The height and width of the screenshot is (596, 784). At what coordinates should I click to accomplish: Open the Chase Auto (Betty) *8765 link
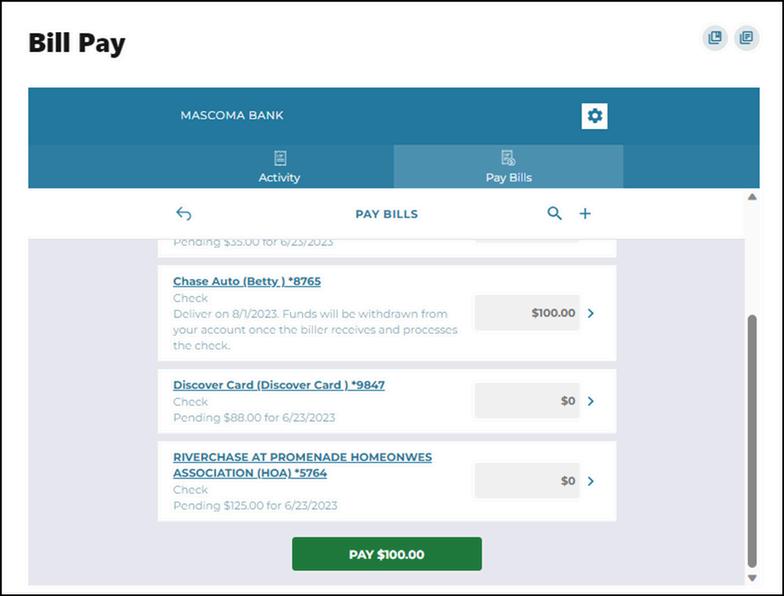pyautogui.click(x=247, y=282)
